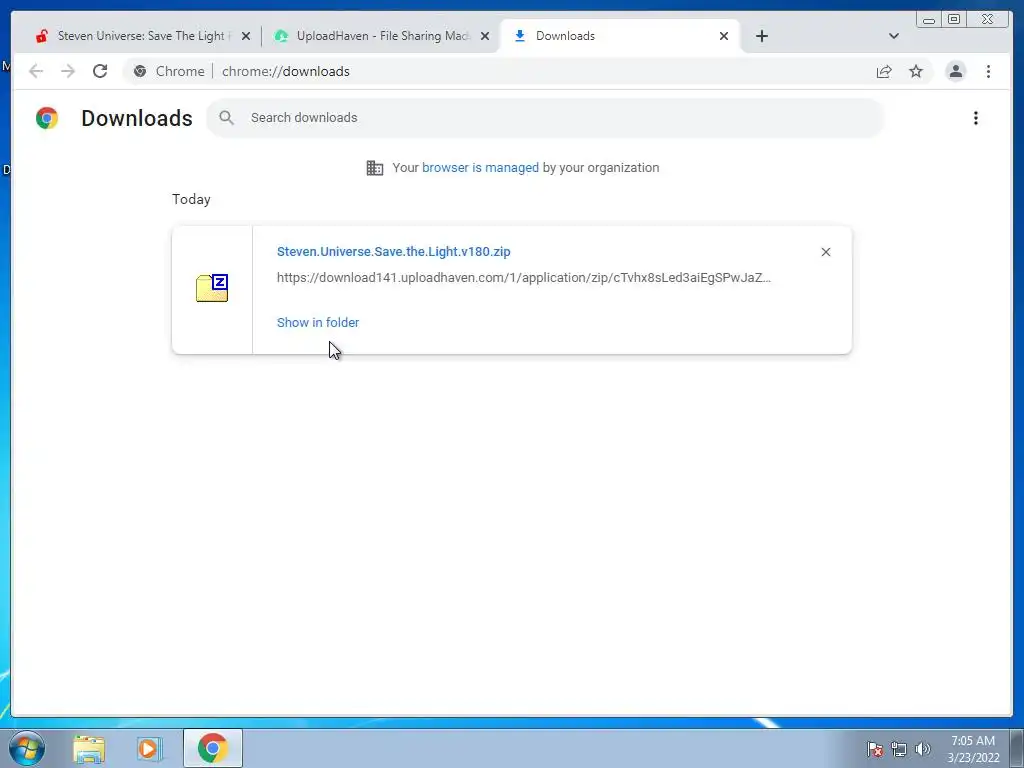Viewport: 1024px width, 768px height.
Task: Click the zip file icon in download card
Action: pos(212,288)
